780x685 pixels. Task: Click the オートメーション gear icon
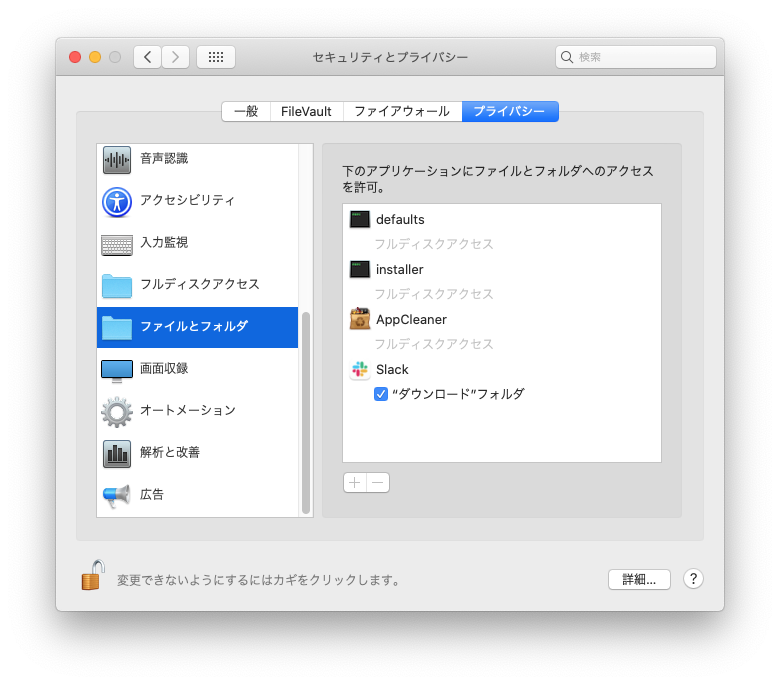pyautogui.click(x=117, y=412)
